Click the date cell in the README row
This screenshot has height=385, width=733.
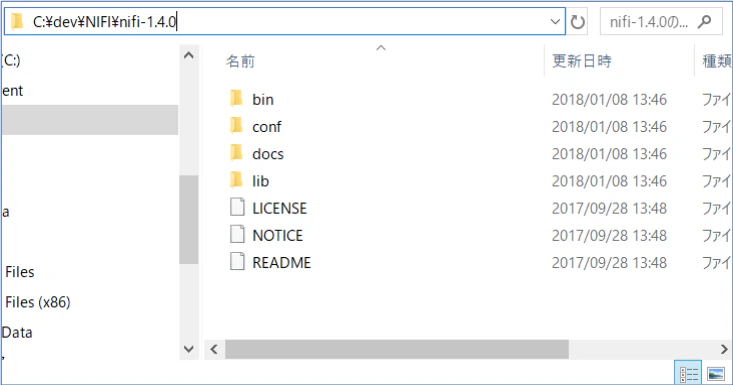[609, 263]
